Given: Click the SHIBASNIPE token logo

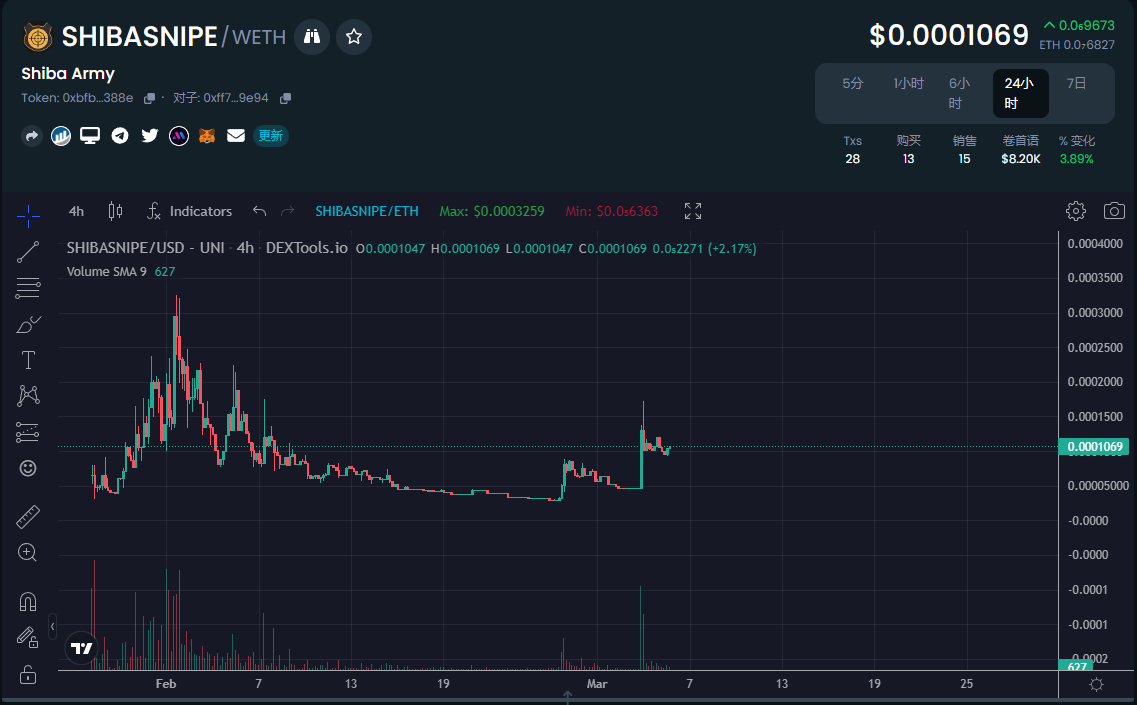Looking at the screenshot, I should click(x=38, y=37).
